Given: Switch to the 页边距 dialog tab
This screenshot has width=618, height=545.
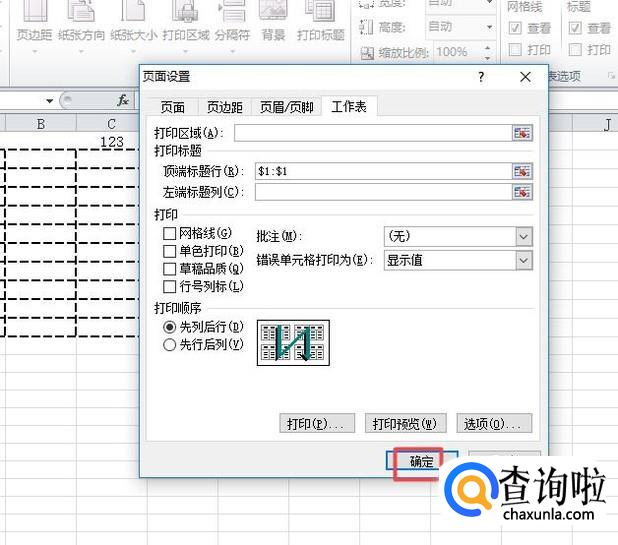Looking at the screenshot, I should (225, 107).
